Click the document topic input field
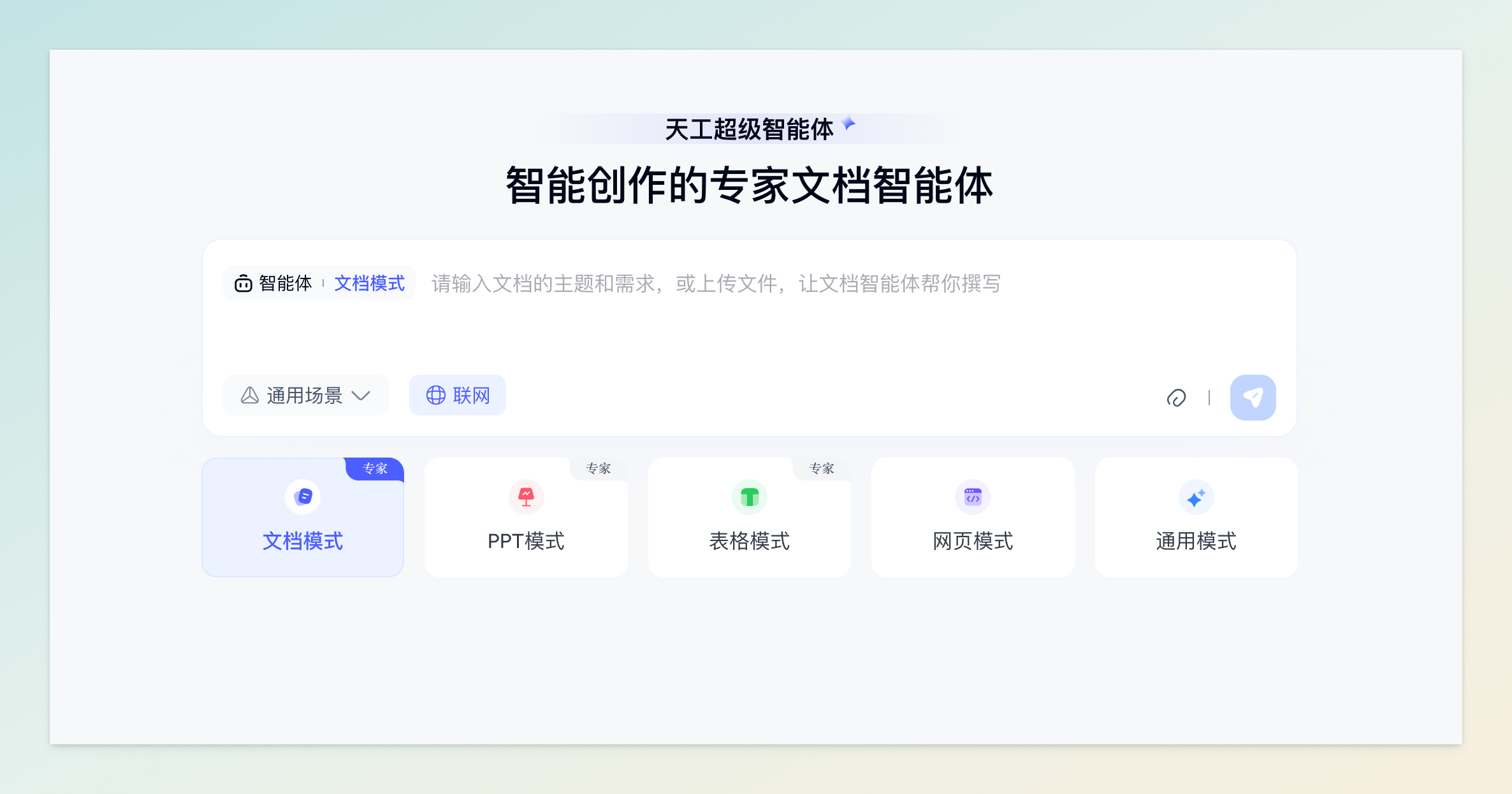The height and width of the screenshot is (794, 1512). pyautogui.click(x=716, y=284)
